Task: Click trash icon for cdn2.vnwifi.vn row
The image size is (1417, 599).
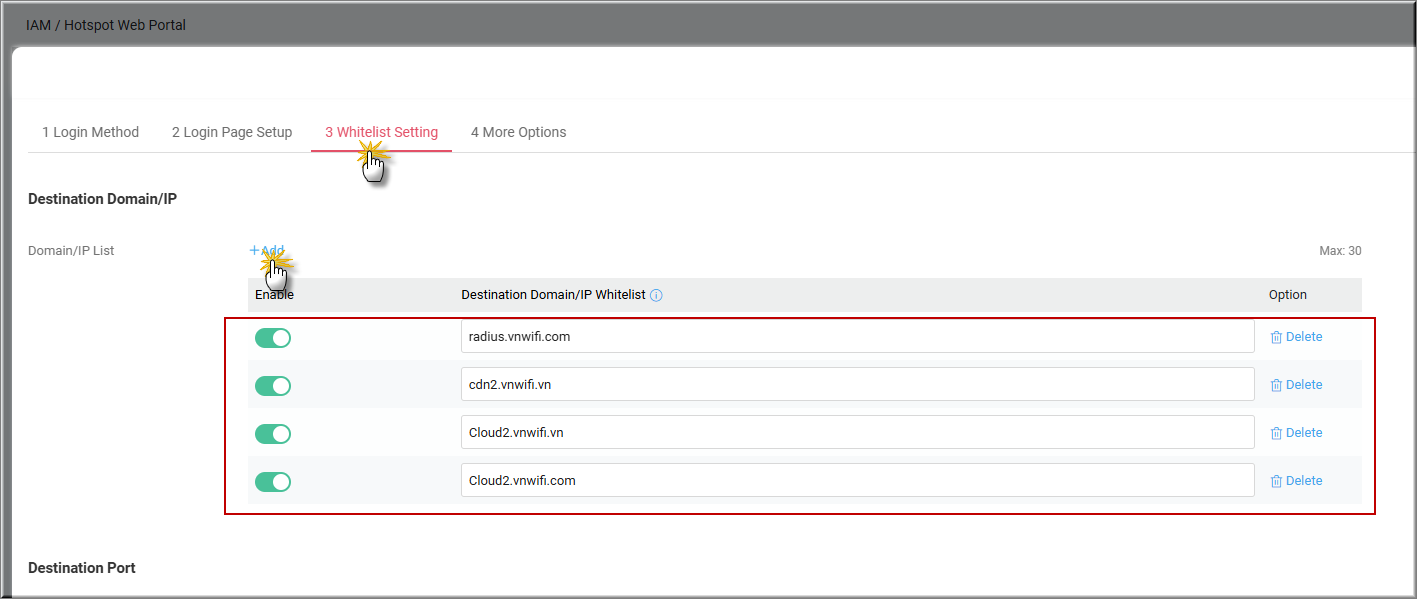Action: click(x=1276, y=386)
